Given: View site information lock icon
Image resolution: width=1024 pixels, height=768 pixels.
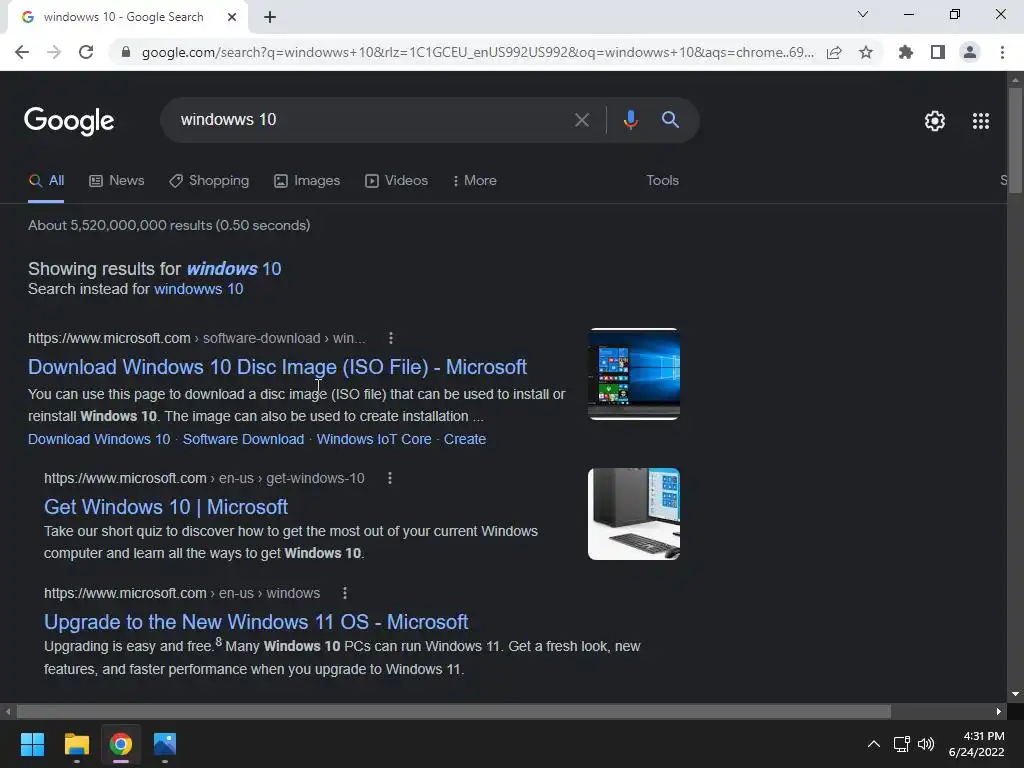Looking at the screenshot, I should tap(126, 52).
